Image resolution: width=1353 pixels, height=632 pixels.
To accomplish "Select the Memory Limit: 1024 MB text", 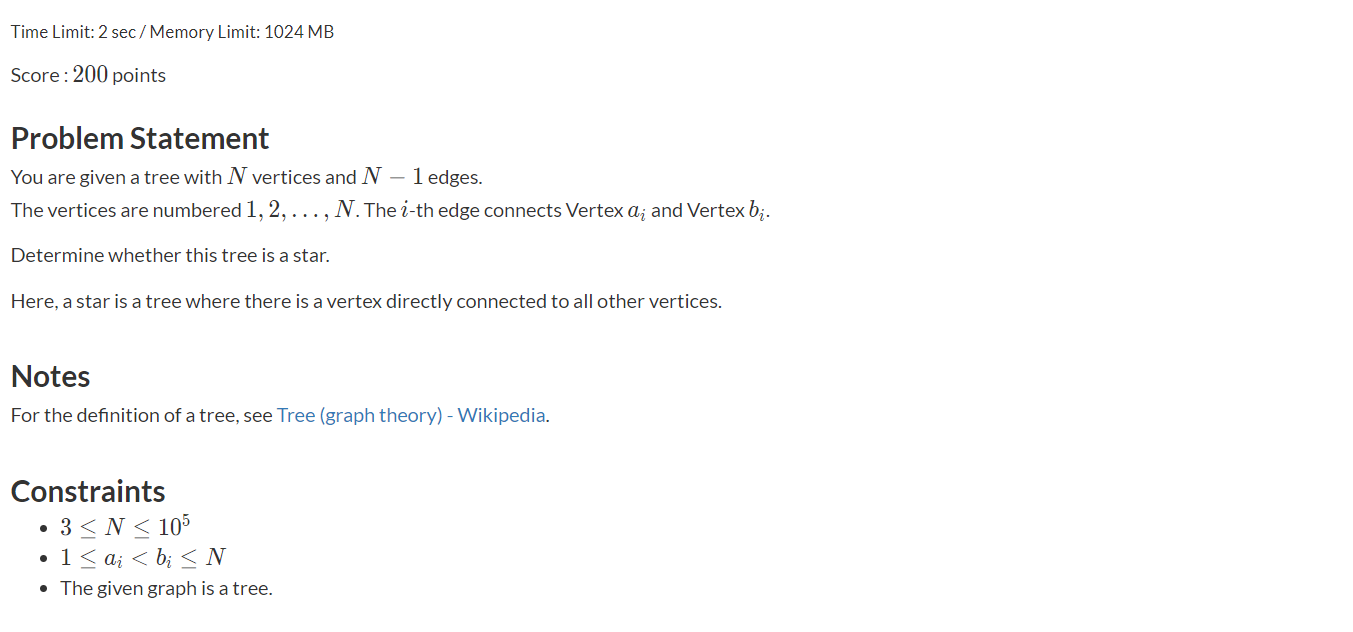I will point(242,32).
